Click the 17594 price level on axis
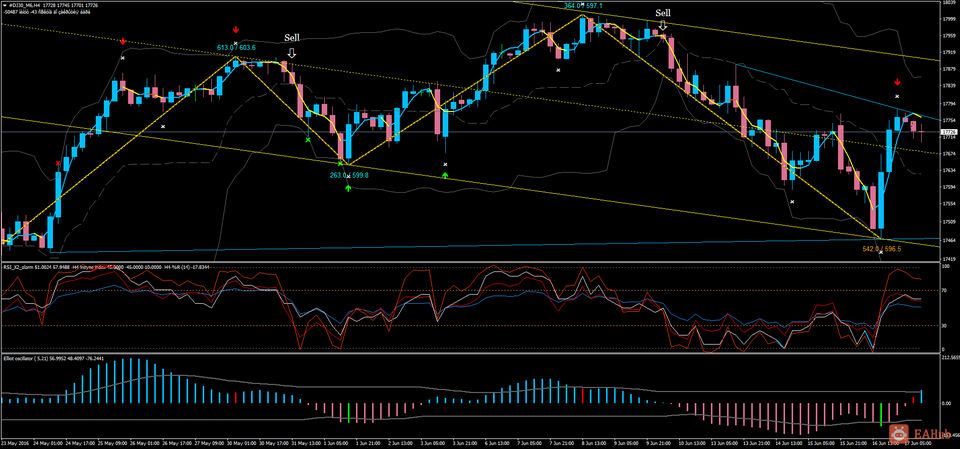This screenshot has height=449, width=960. point(950,187)
